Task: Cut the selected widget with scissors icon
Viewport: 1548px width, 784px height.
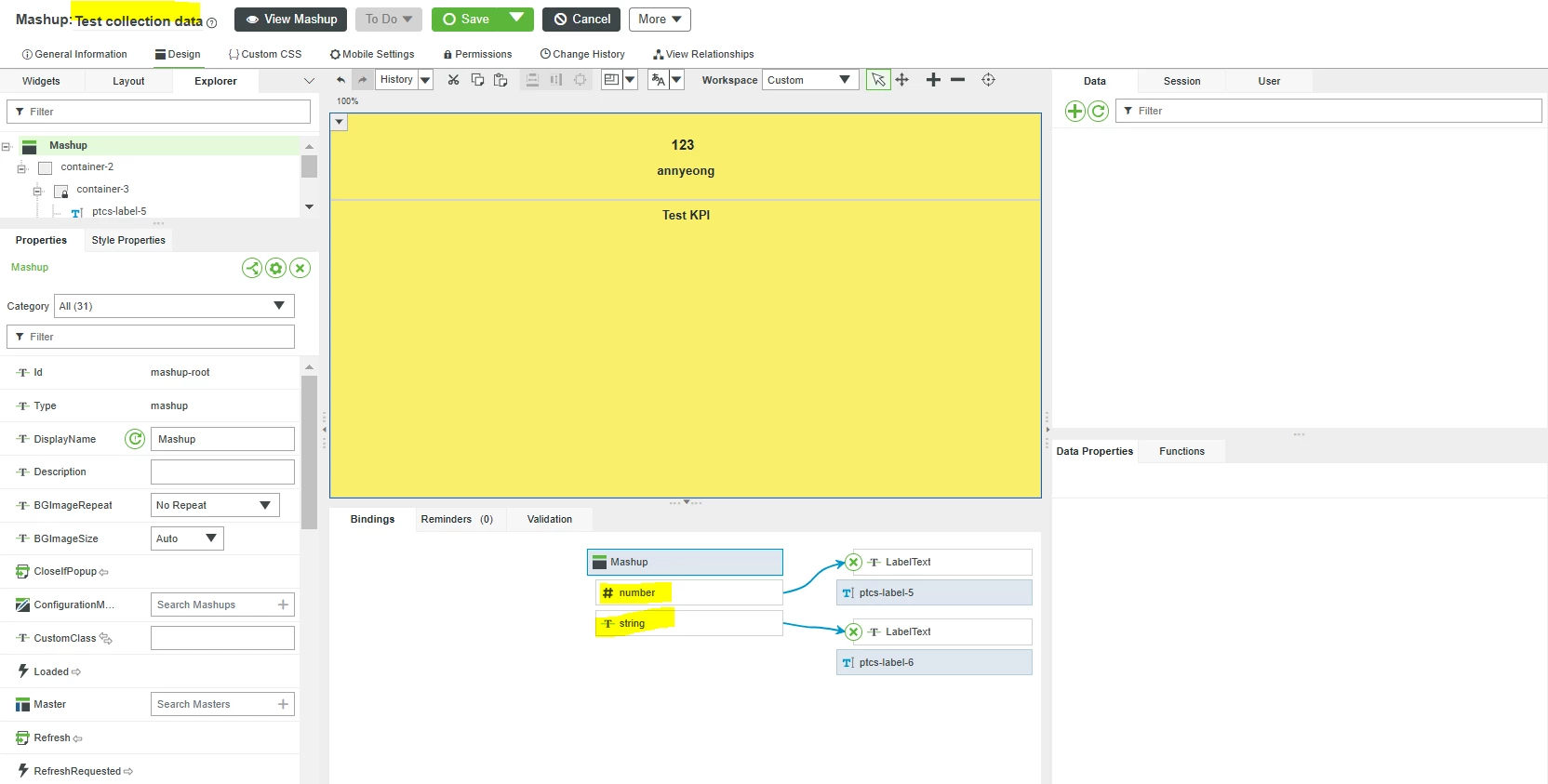Action: pos(453,80)
